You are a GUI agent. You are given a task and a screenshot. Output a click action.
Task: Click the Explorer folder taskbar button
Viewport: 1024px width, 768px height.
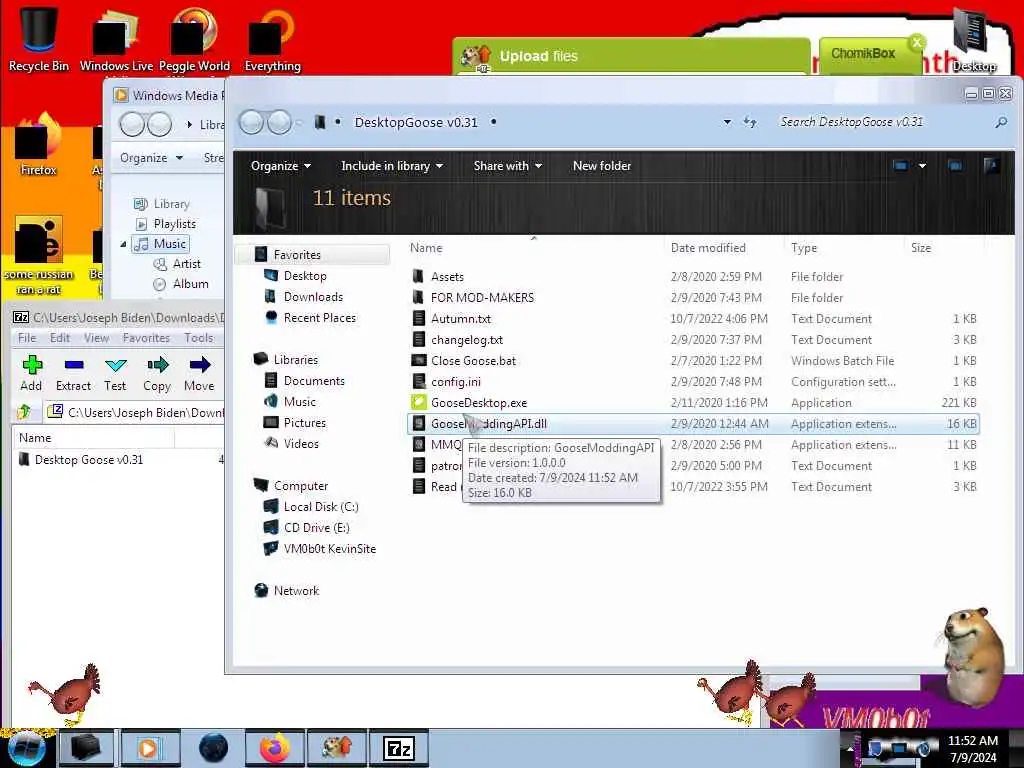click(86, 748)
